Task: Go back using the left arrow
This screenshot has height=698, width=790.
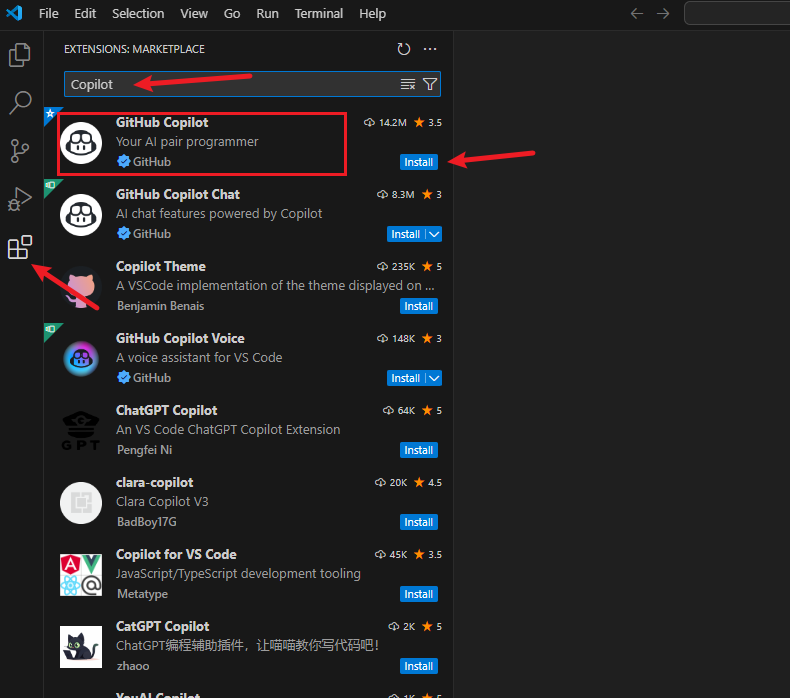Action: [637, 14]
